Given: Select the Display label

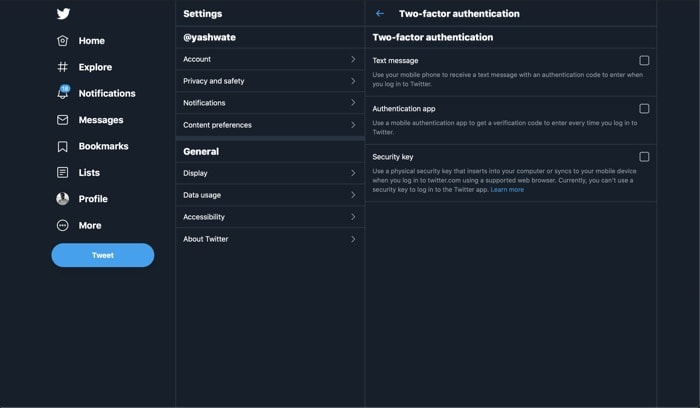Looking at the screenshot, I should click(x=195, y=173).
